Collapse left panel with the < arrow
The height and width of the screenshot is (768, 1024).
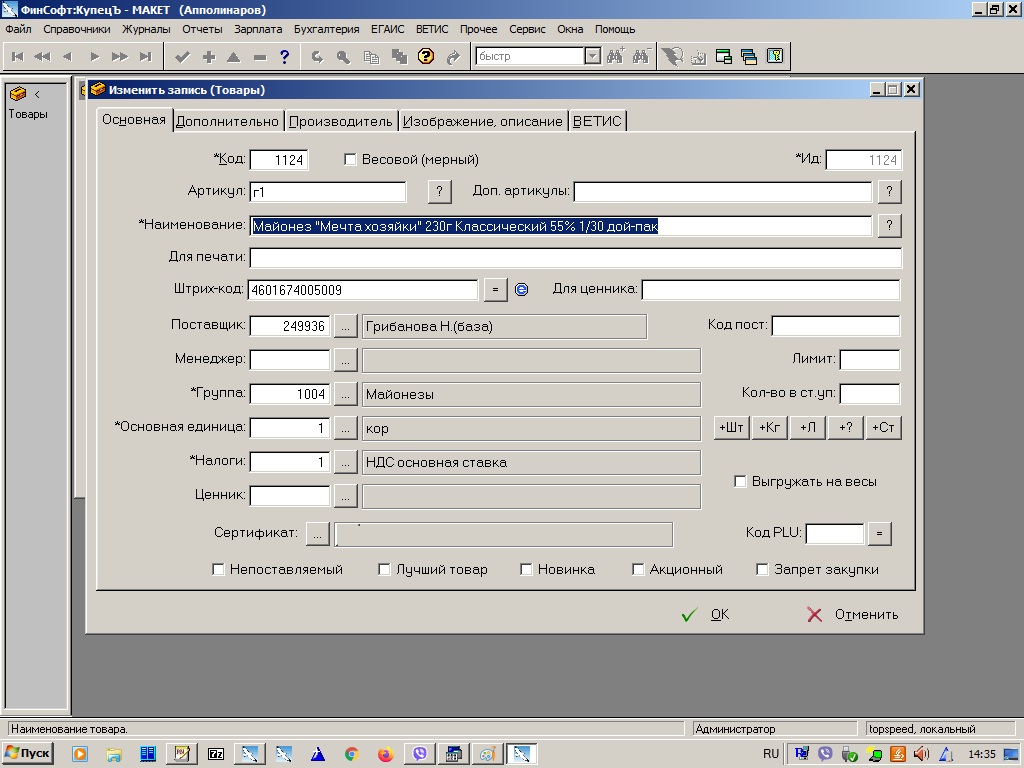point(37,94)
